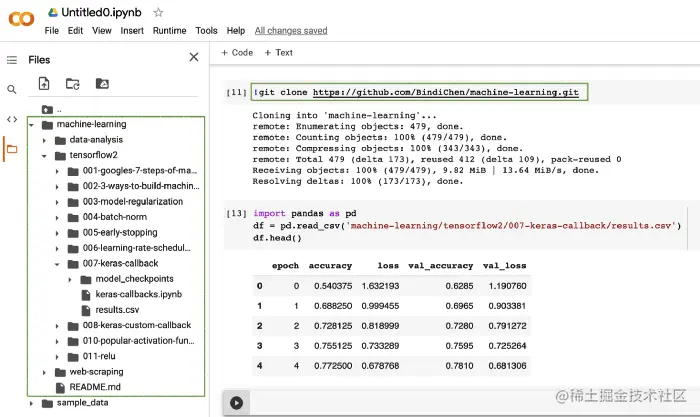This screenshot has height=417, width=700.
Task: Click the Google Drive icon beside the notebook title
Action: pos(53,13)
